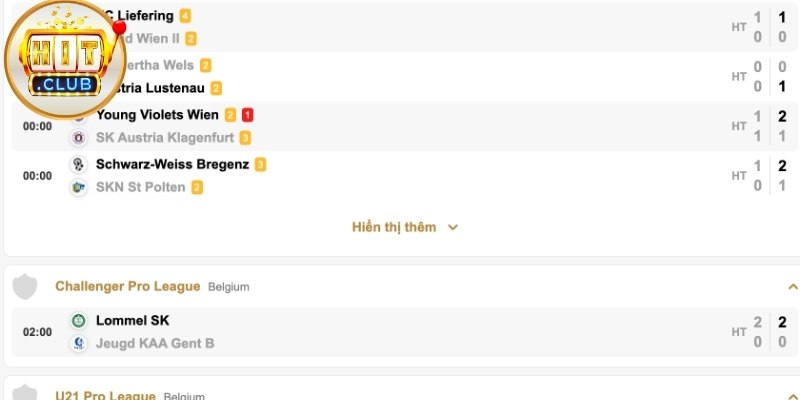Click the Lommel SK team crest
The image size is (800, 400).
point(78,321)
